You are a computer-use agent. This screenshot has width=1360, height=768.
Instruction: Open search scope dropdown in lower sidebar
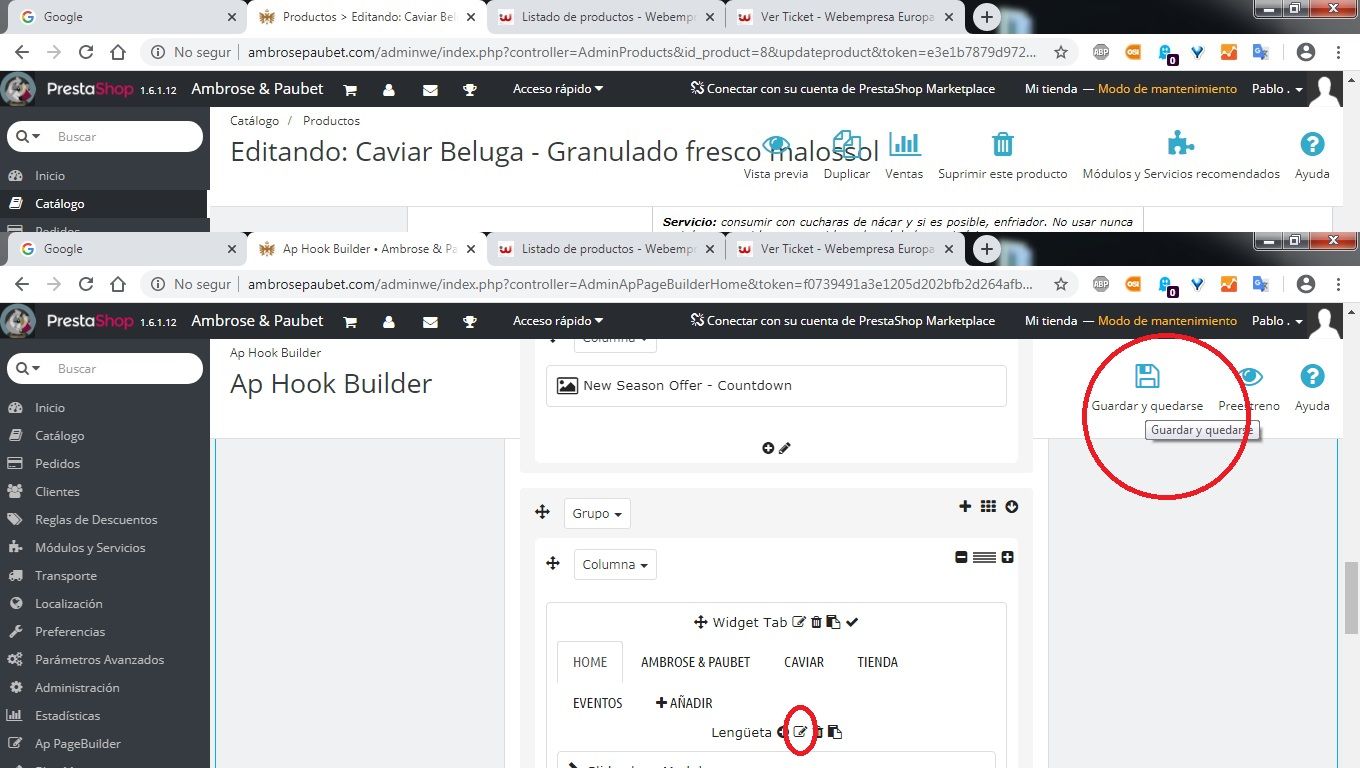(28, 368)
